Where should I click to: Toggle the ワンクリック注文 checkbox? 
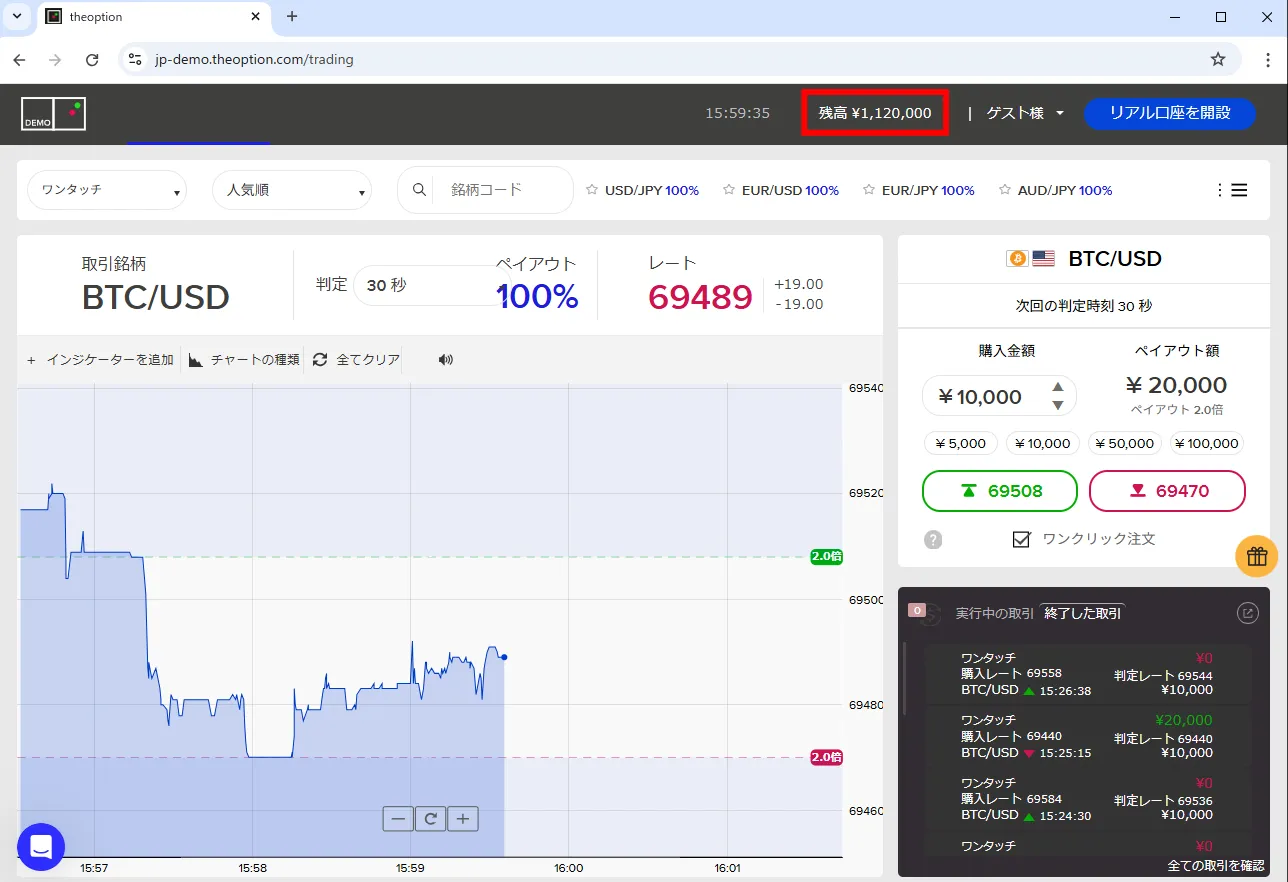click(x=1021, y=539)
